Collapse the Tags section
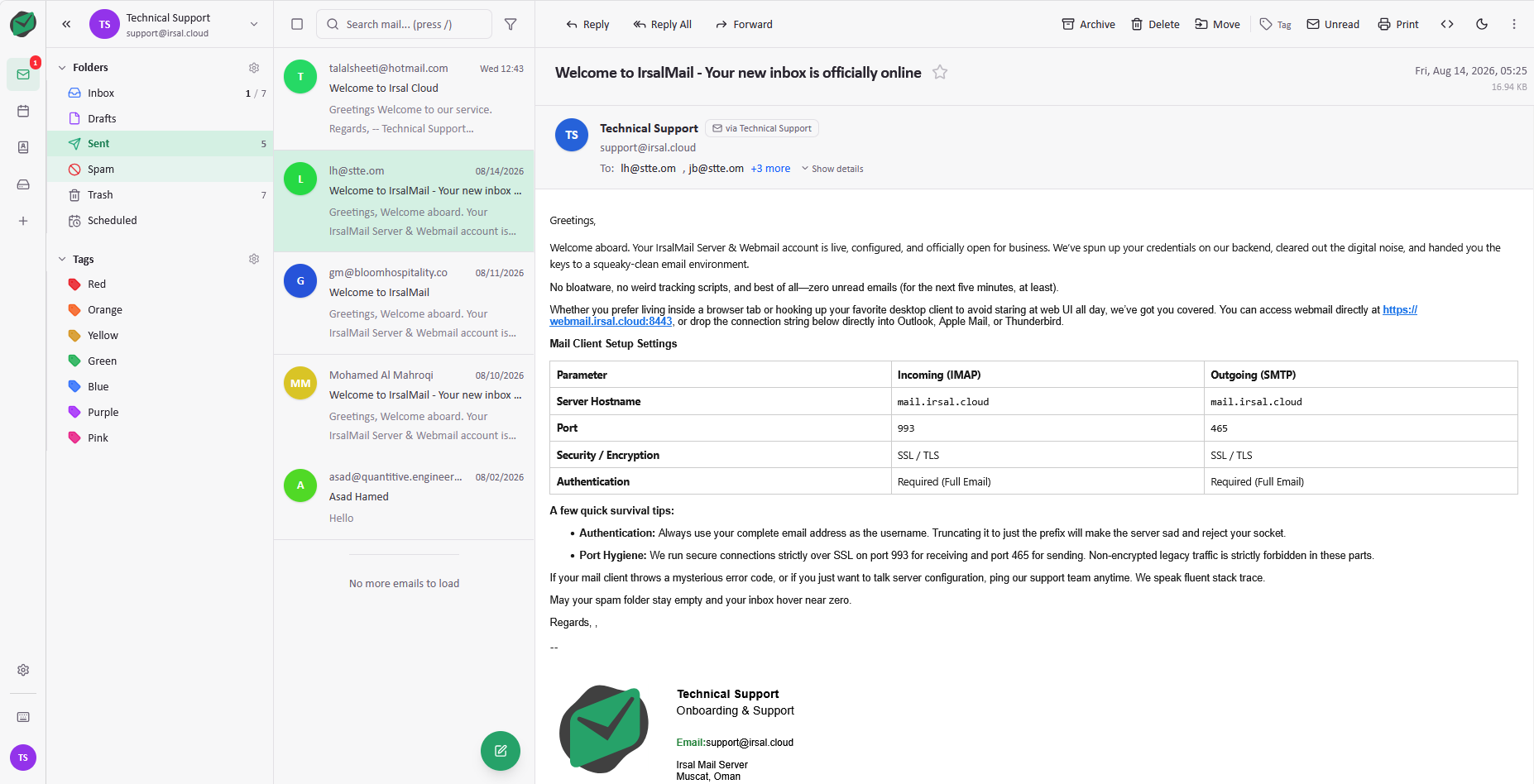This screenshot has width=1534, height=784. coord(62,259)
